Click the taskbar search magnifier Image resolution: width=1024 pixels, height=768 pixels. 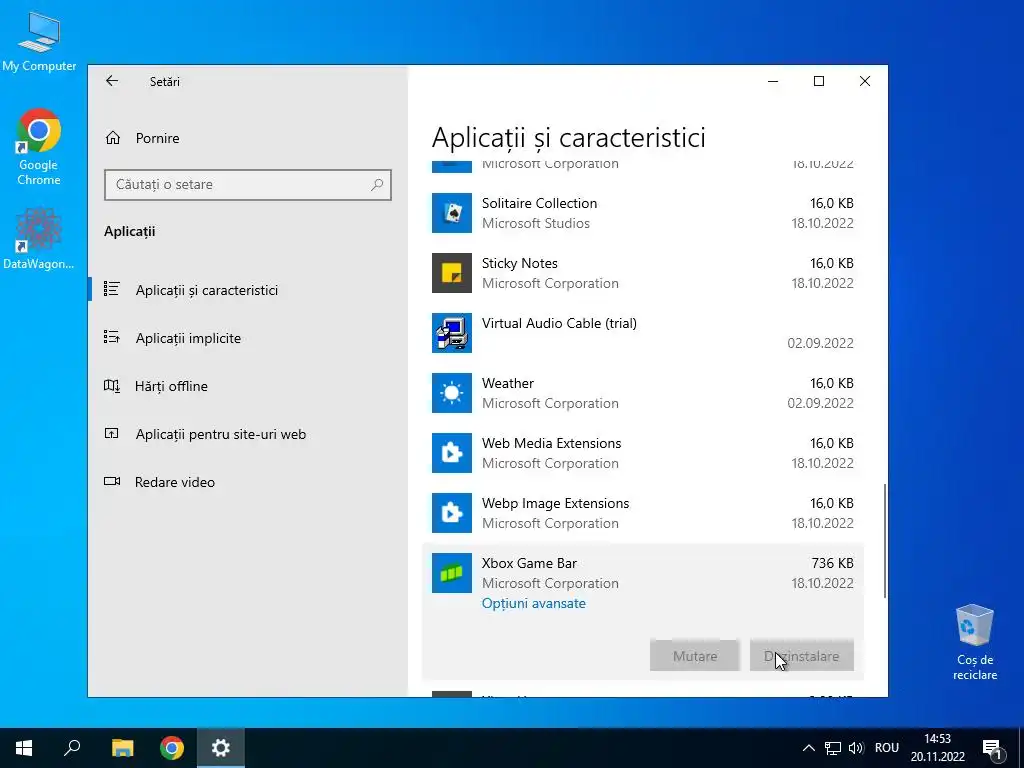72,748
